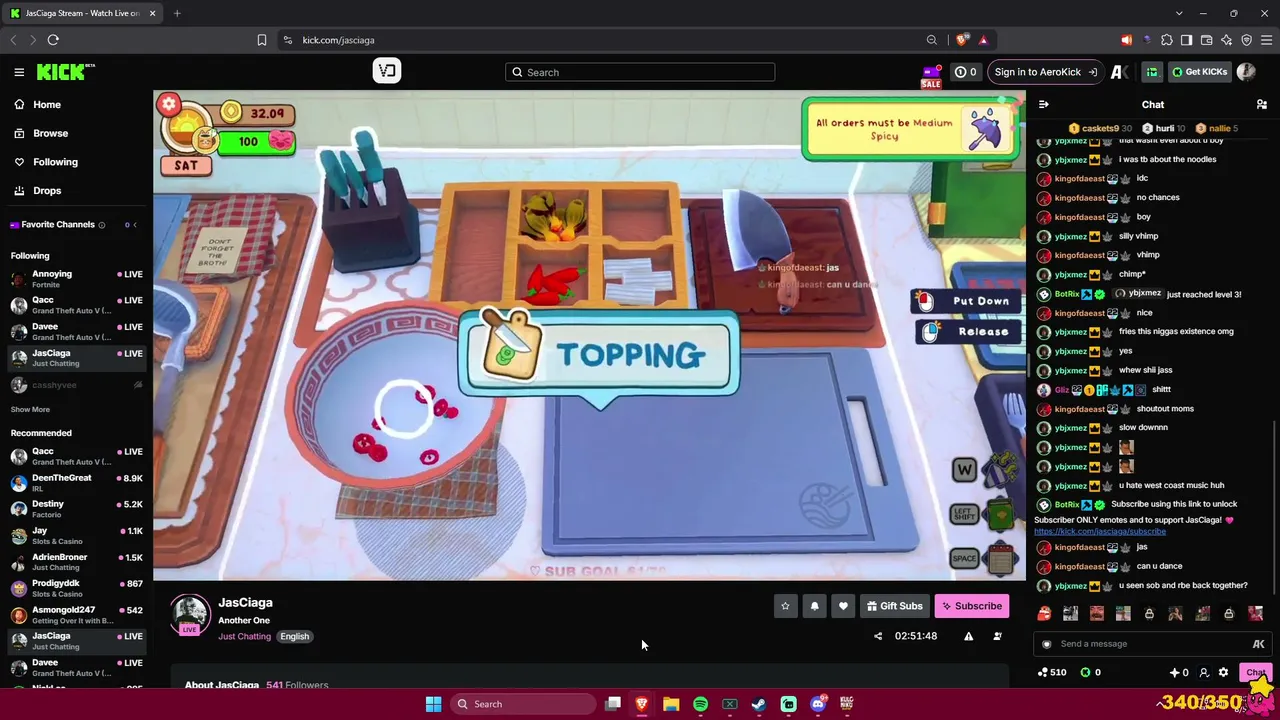Open Brave Wallet icon
Image resolution: width=1280 pixels, height=720 pixels.
pos(1206,40)
